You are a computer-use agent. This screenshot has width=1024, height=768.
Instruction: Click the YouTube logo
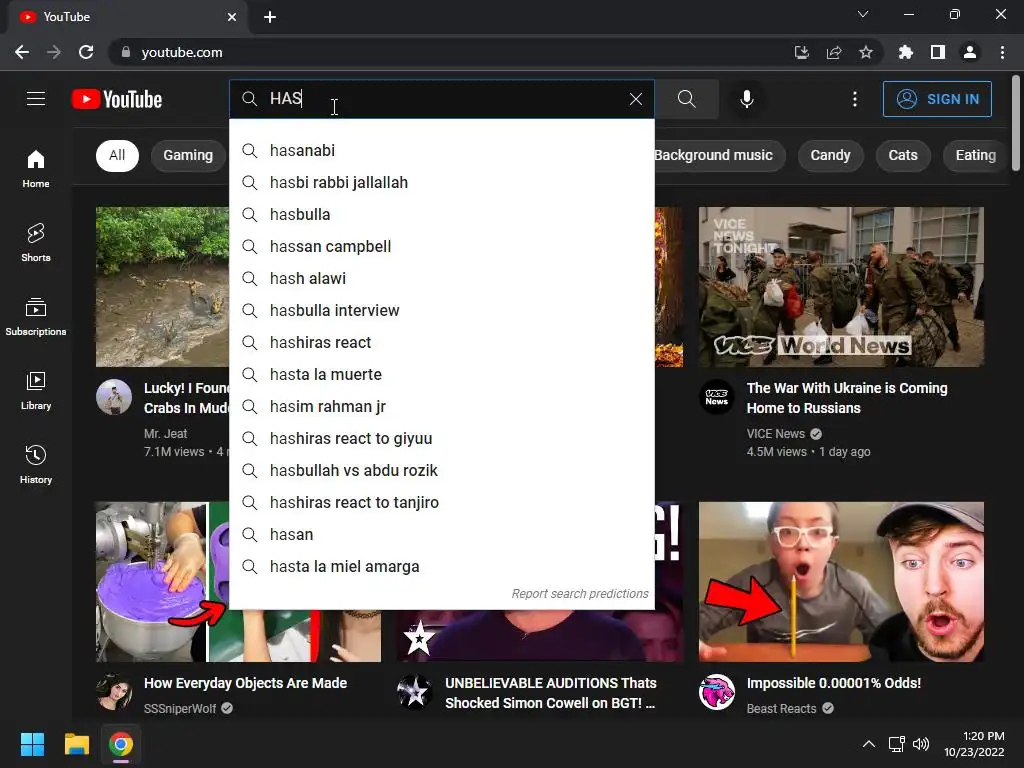(117, 99)
